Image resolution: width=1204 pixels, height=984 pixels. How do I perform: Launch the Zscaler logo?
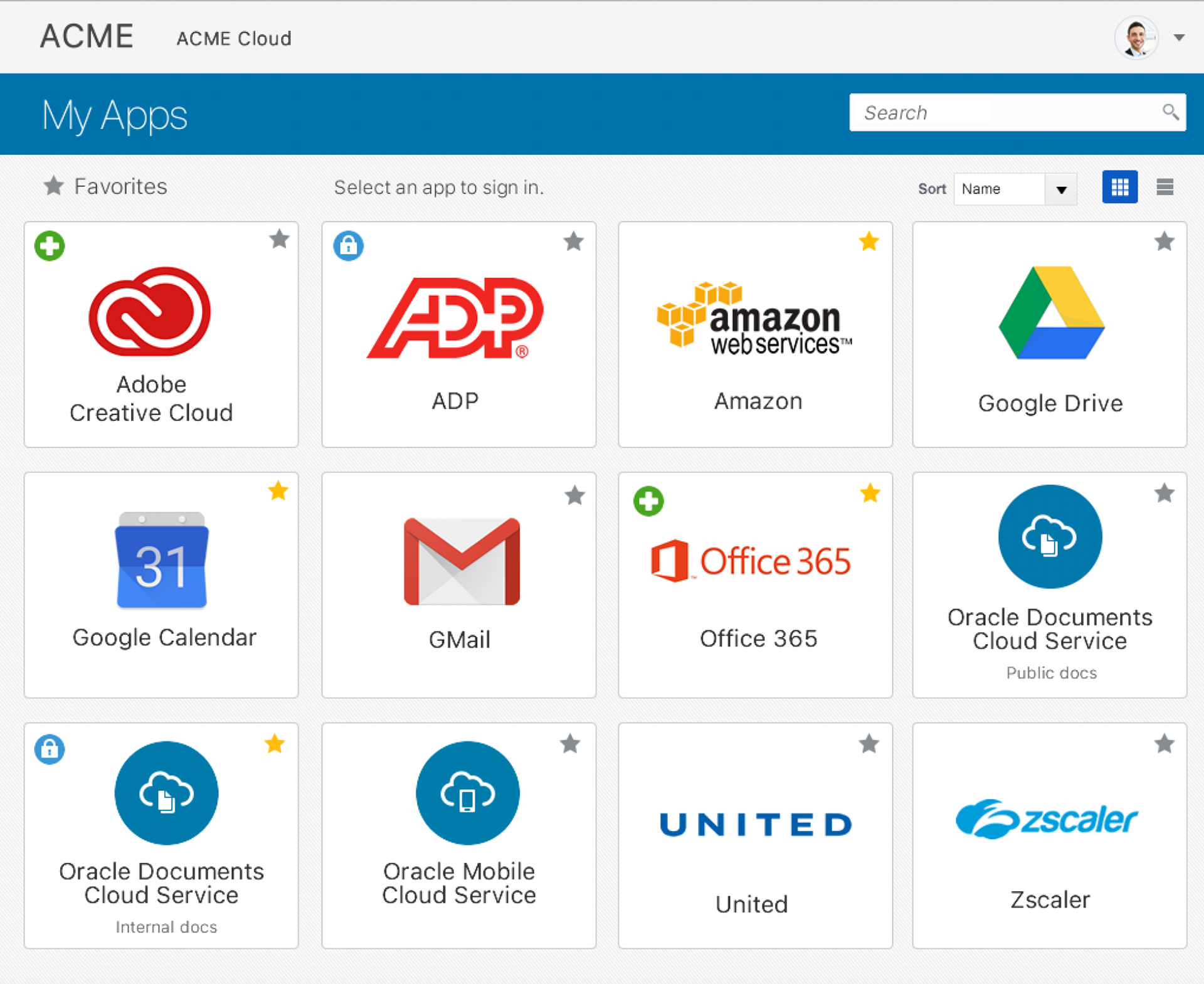(1047, 818)
